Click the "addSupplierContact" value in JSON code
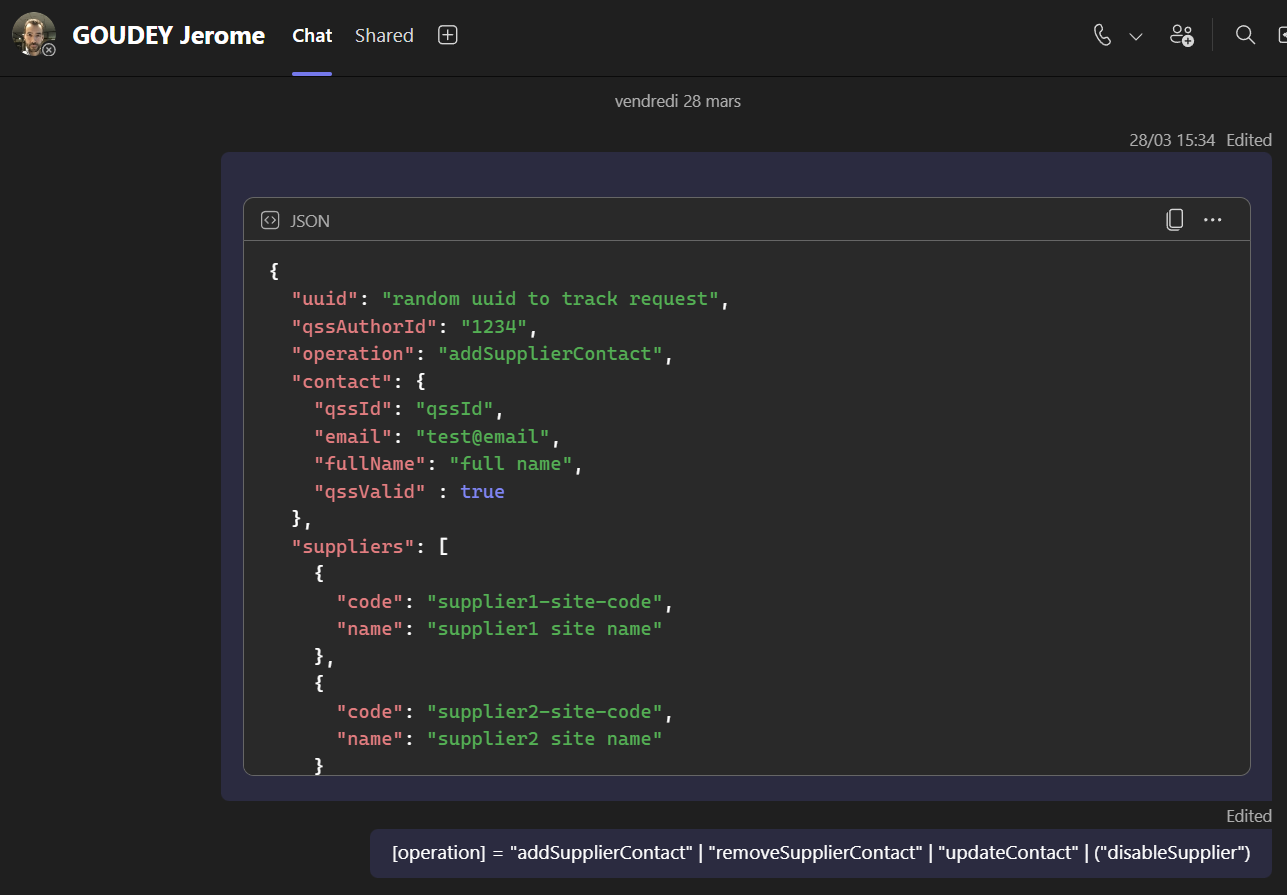Image resolution: width=1287 pixels, height=895 pixels. pos(550,354)
